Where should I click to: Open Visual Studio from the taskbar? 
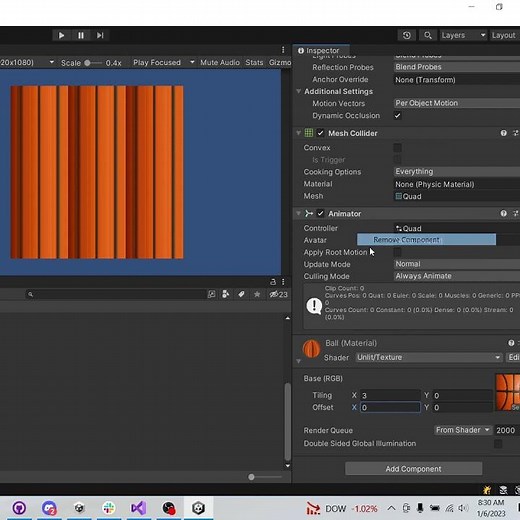(x=138, y=508)
